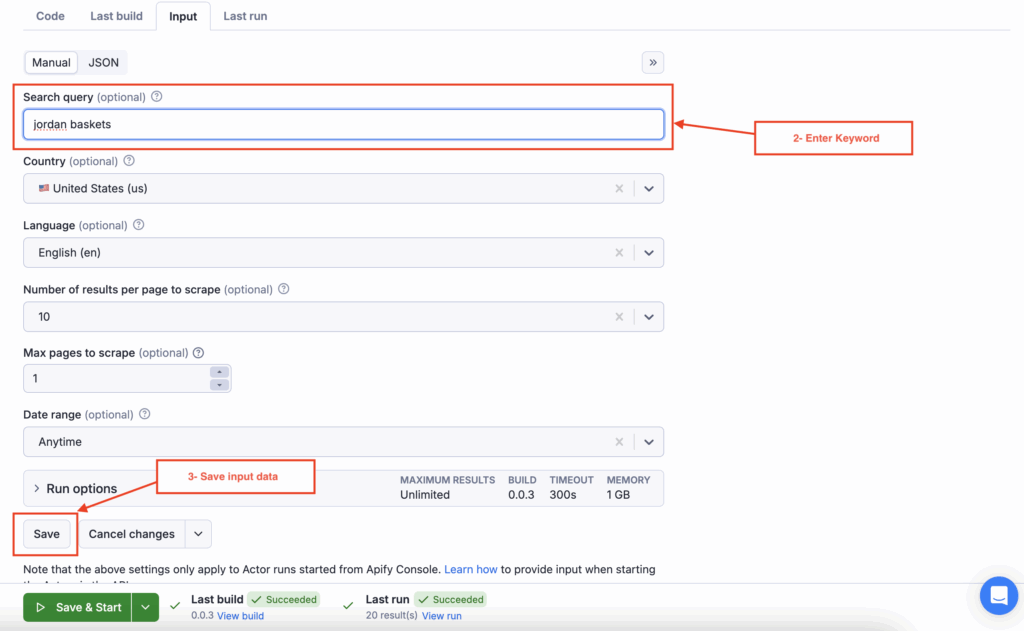This screenshot has height=631, width=1024.
Task: Select the Input tab
Action: coord(183,16)
